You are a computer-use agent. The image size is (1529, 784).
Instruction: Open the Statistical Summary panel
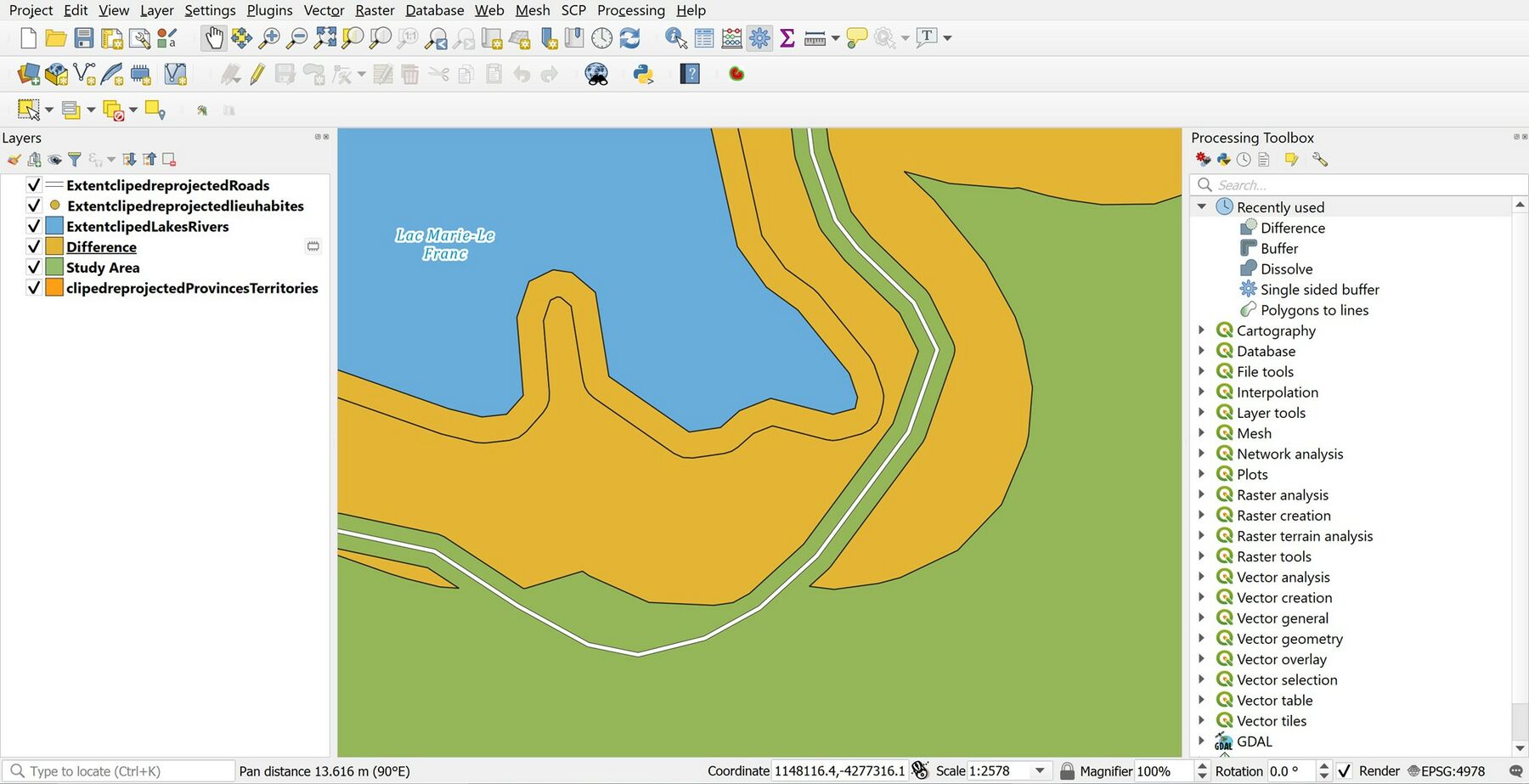(787, 37)
